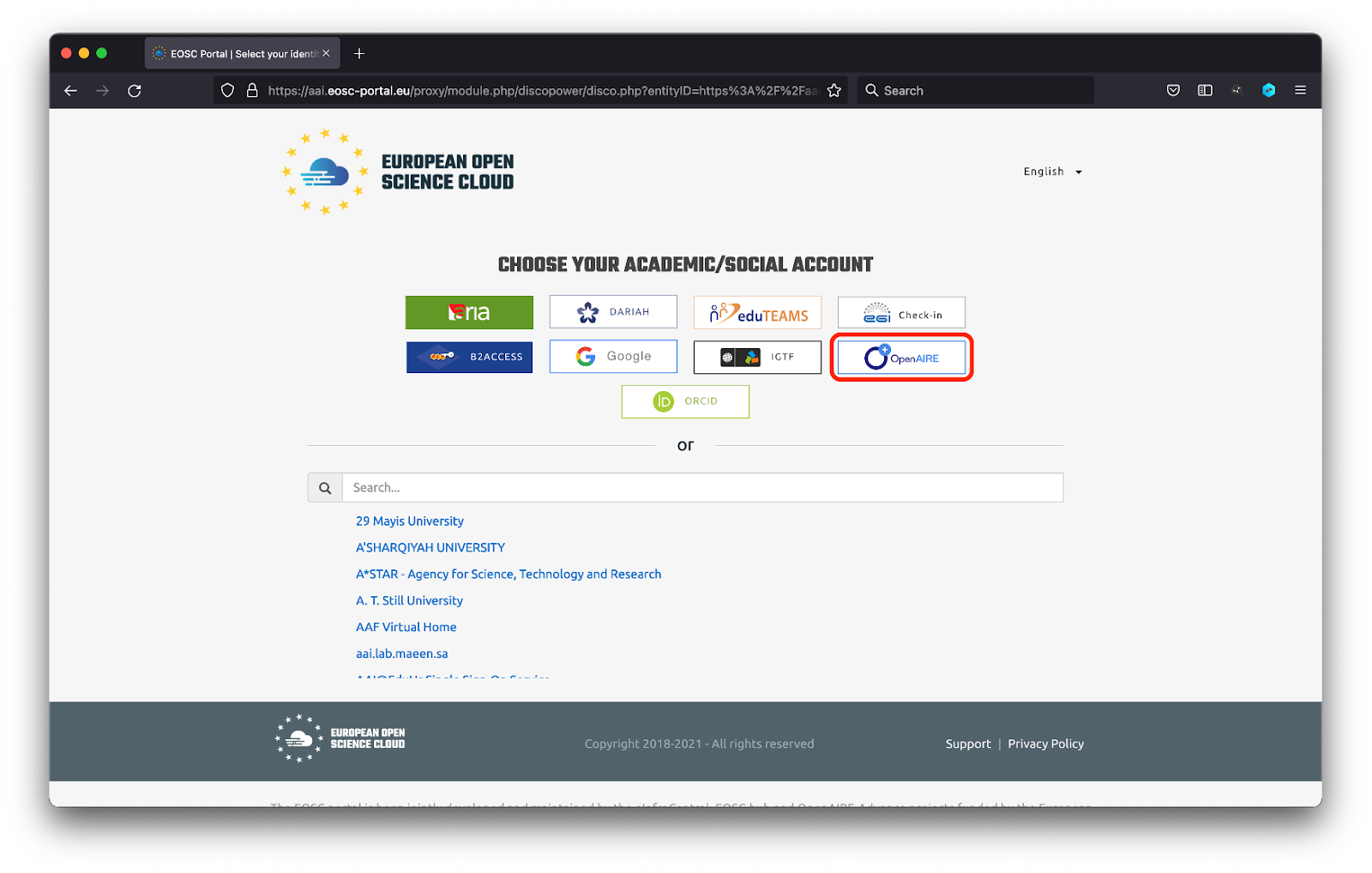
Task: Open the English language dropdown
Action: click(x=1052, y=172)
